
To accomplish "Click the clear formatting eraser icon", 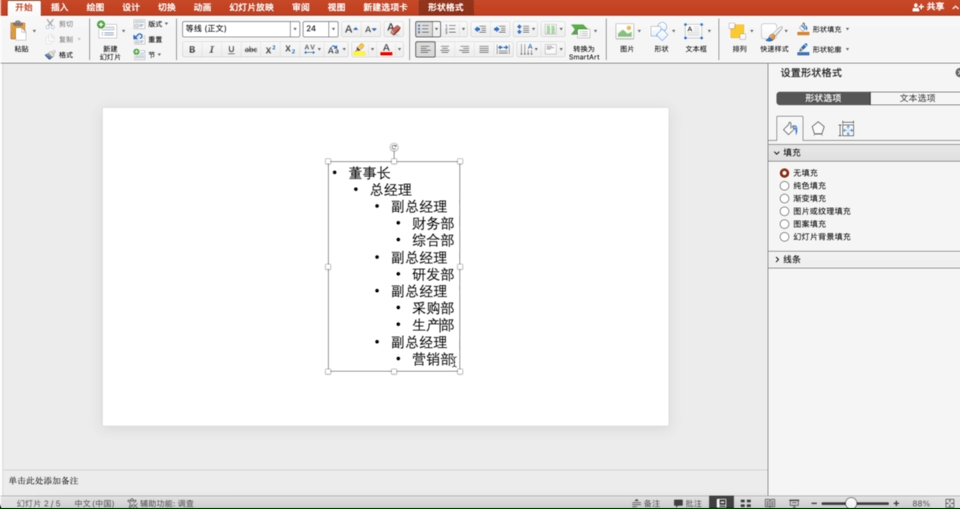I will pyautogui.click(x=394, y=29).
